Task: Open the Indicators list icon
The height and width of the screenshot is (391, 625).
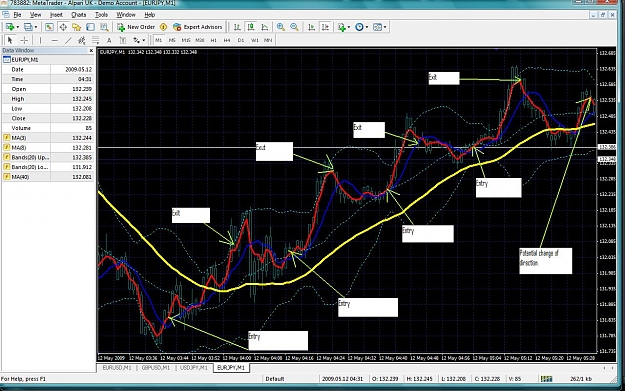Action: click(342, 27)
